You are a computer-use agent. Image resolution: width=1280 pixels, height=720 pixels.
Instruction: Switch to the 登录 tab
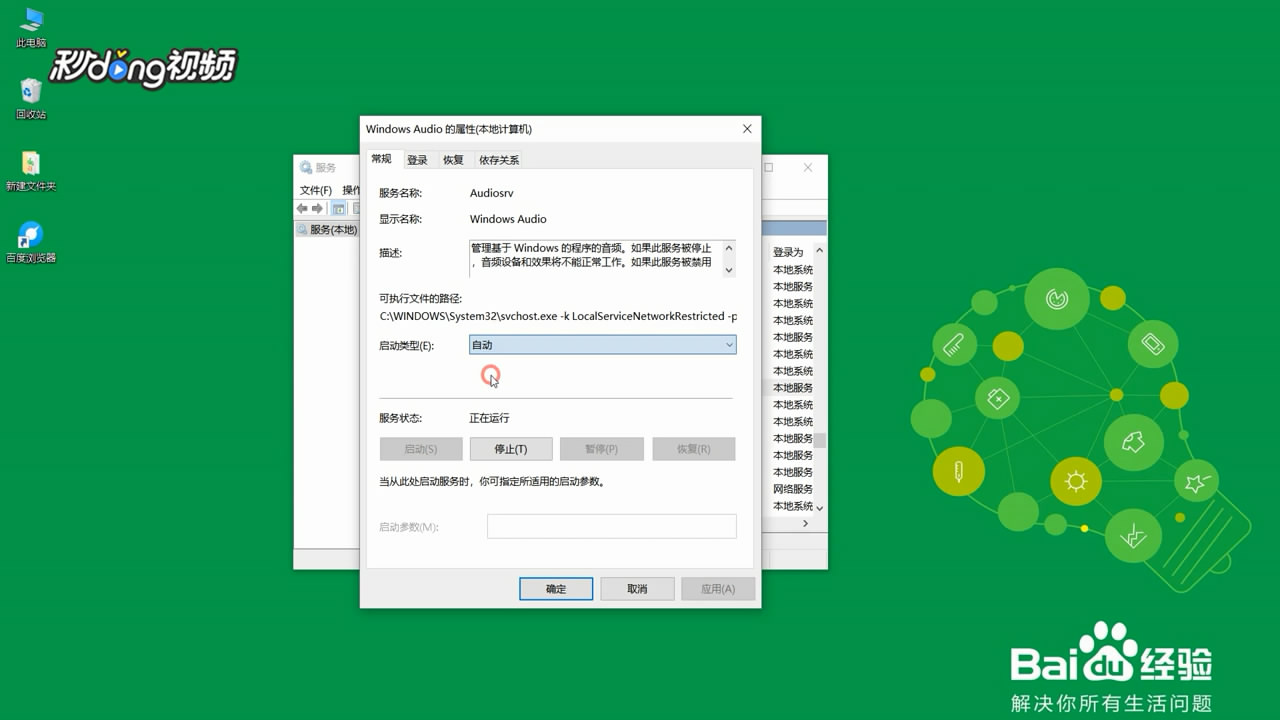point(417,159)
